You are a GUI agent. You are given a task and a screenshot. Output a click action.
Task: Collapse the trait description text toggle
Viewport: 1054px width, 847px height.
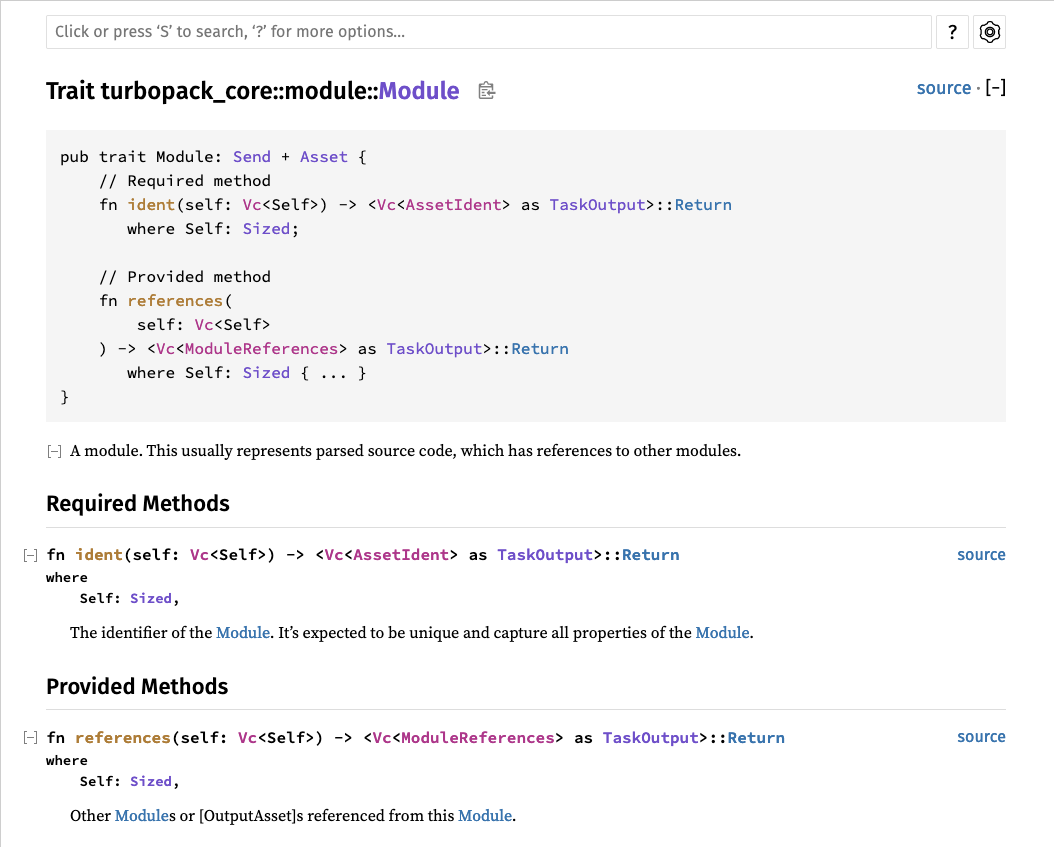54,451
